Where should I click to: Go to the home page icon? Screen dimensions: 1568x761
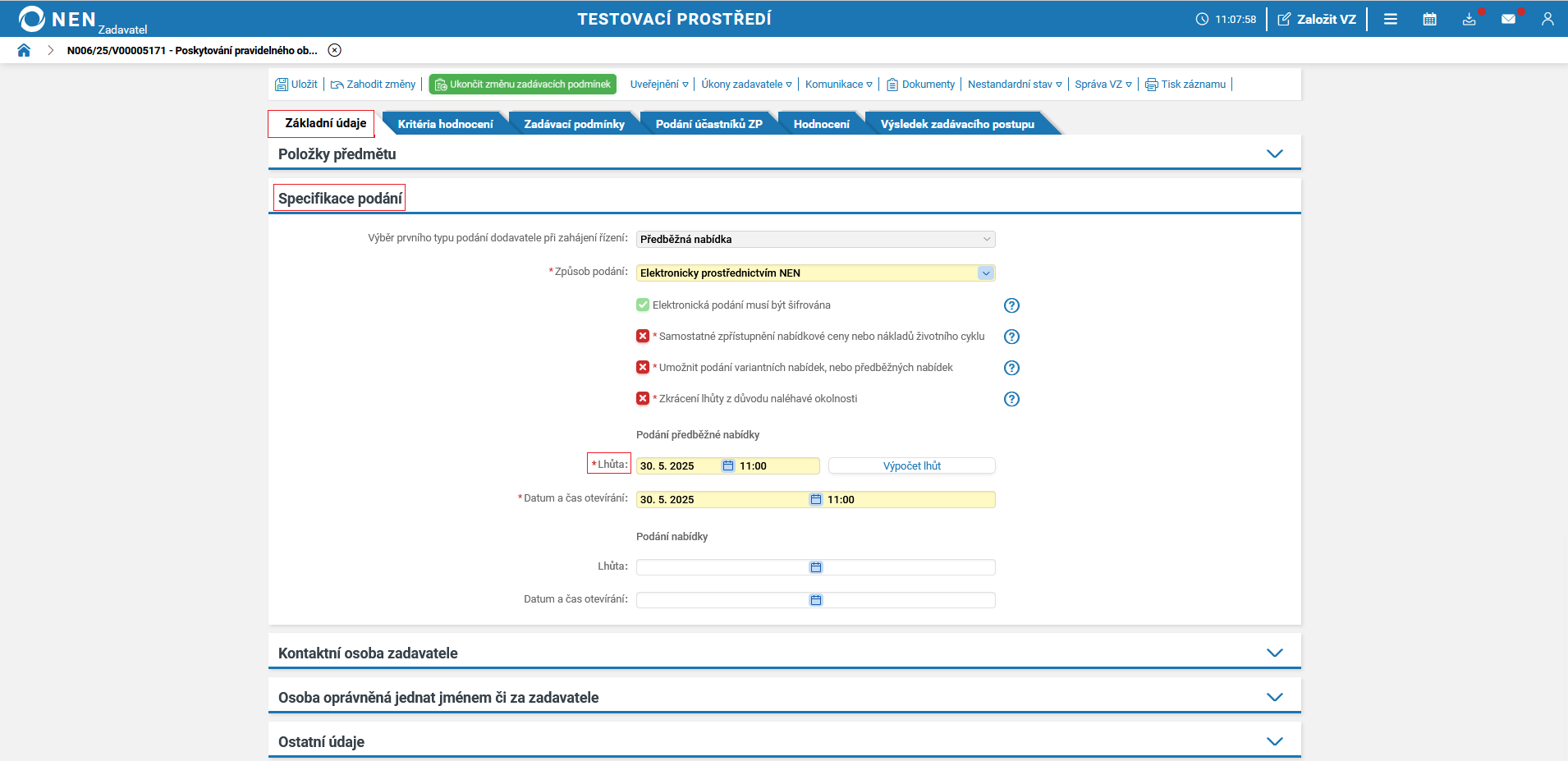[x=24, y=50]
